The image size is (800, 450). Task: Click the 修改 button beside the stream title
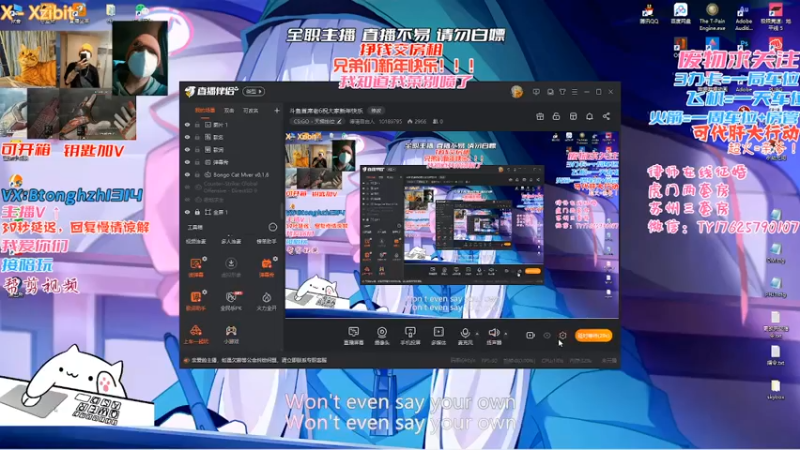(x=376, y=110)
